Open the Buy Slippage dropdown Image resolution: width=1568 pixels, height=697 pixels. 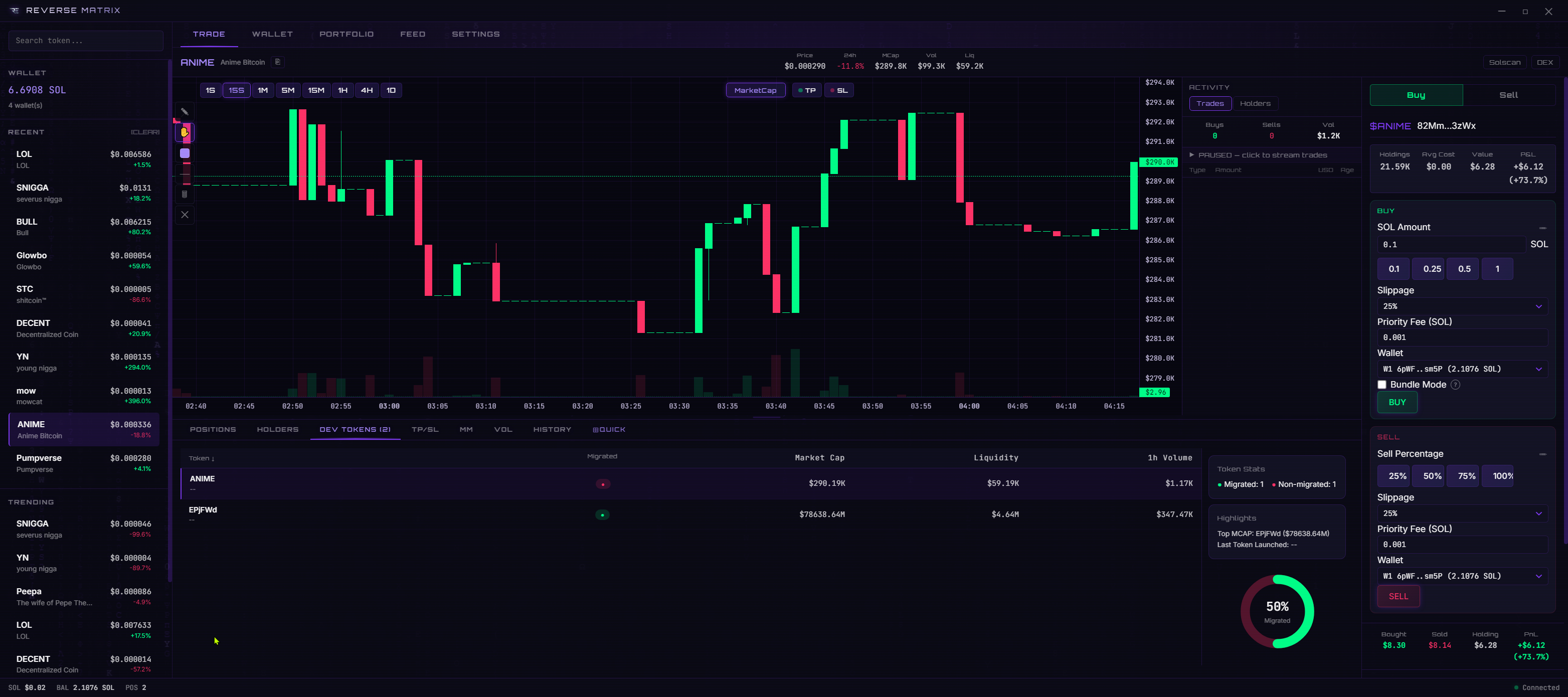(x=1462, y=306)
